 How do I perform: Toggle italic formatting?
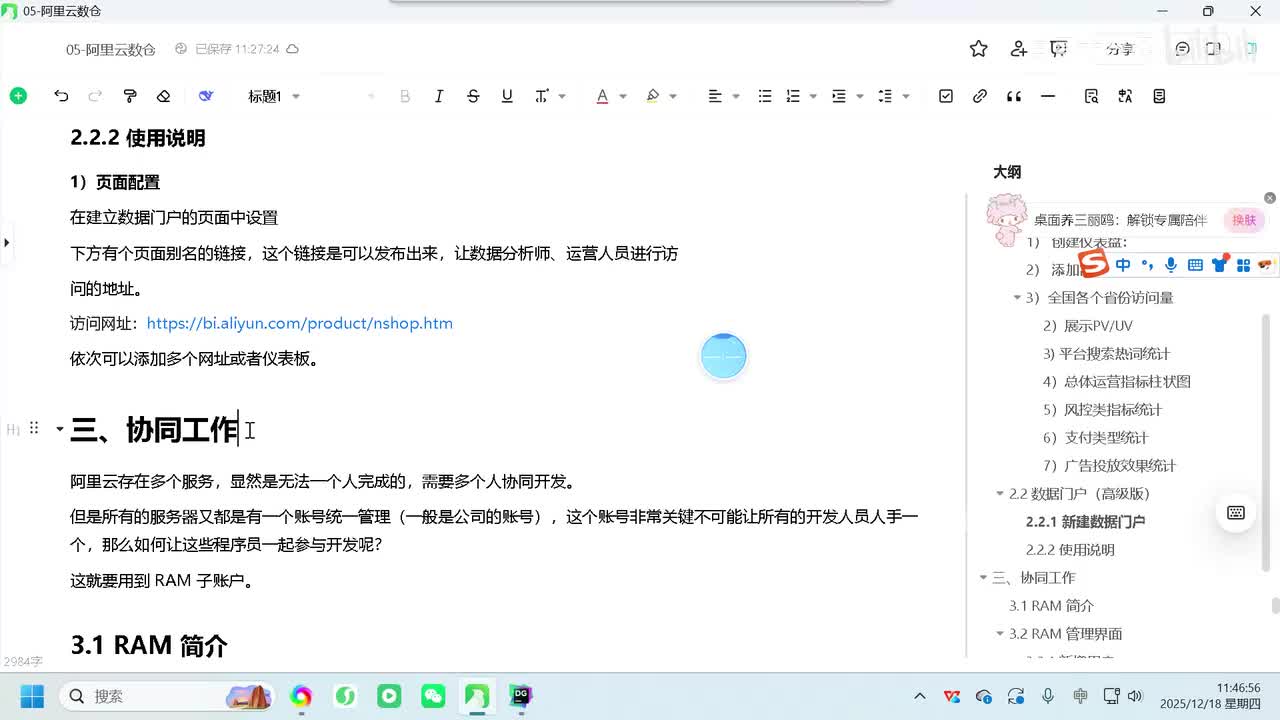pyautogui.click(x=439, y=96)
